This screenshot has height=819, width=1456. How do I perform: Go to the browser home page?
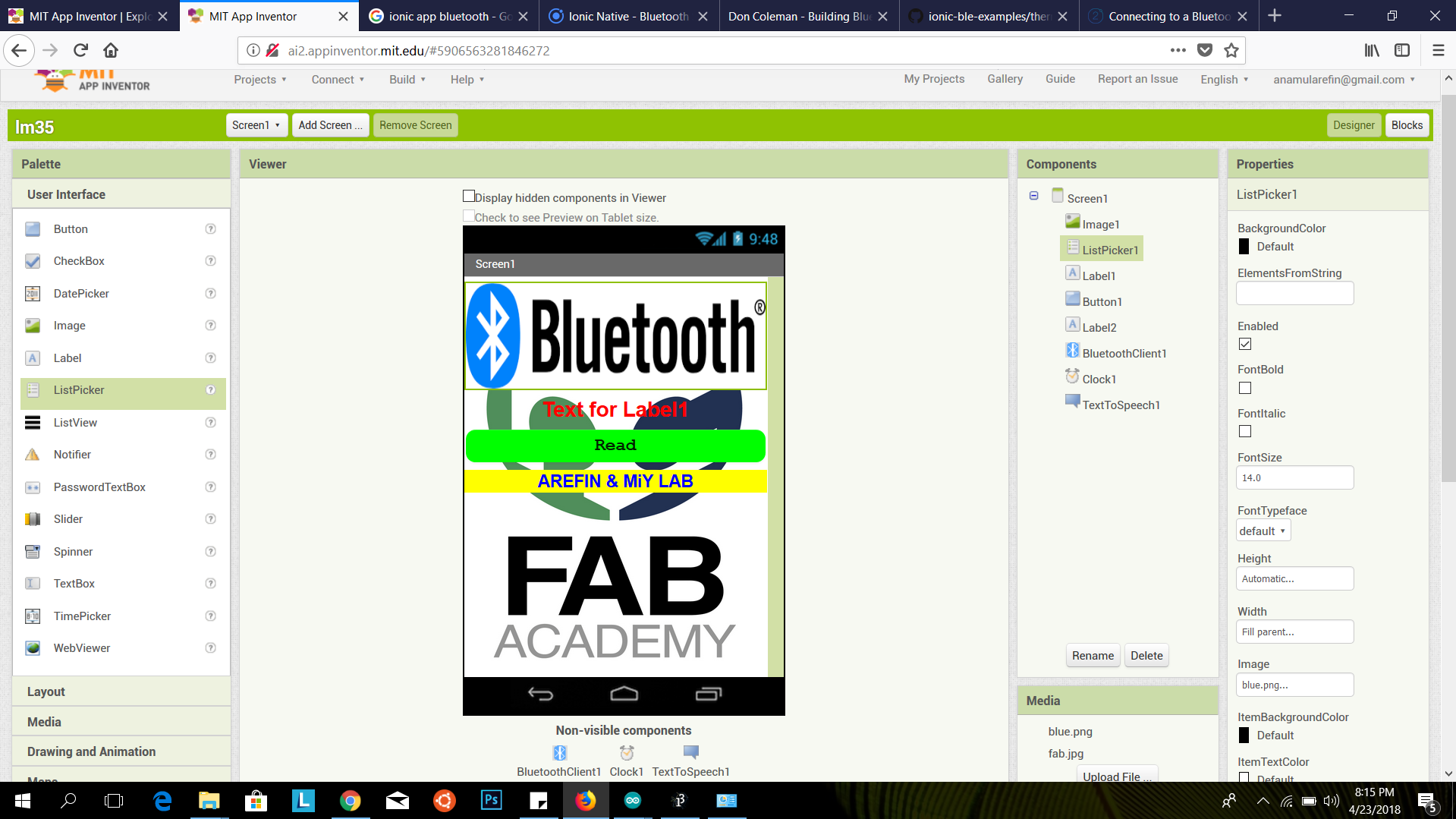111,50
